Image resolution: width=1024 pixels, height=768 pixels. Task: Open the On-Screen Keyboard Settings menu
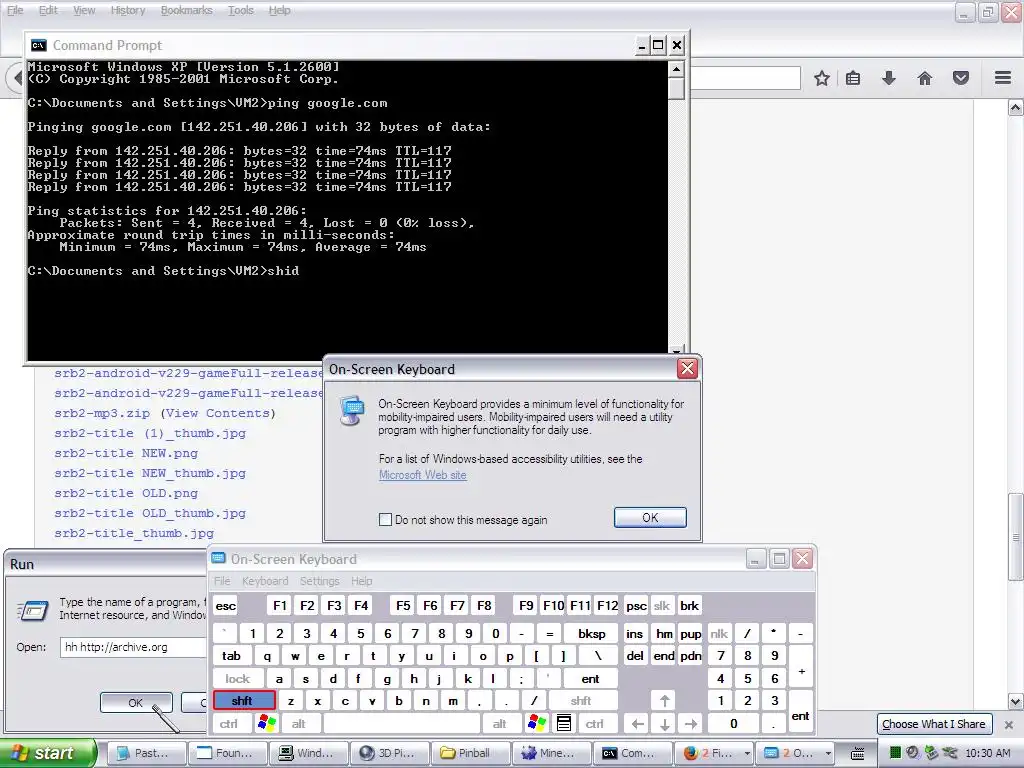pos(319,581)
